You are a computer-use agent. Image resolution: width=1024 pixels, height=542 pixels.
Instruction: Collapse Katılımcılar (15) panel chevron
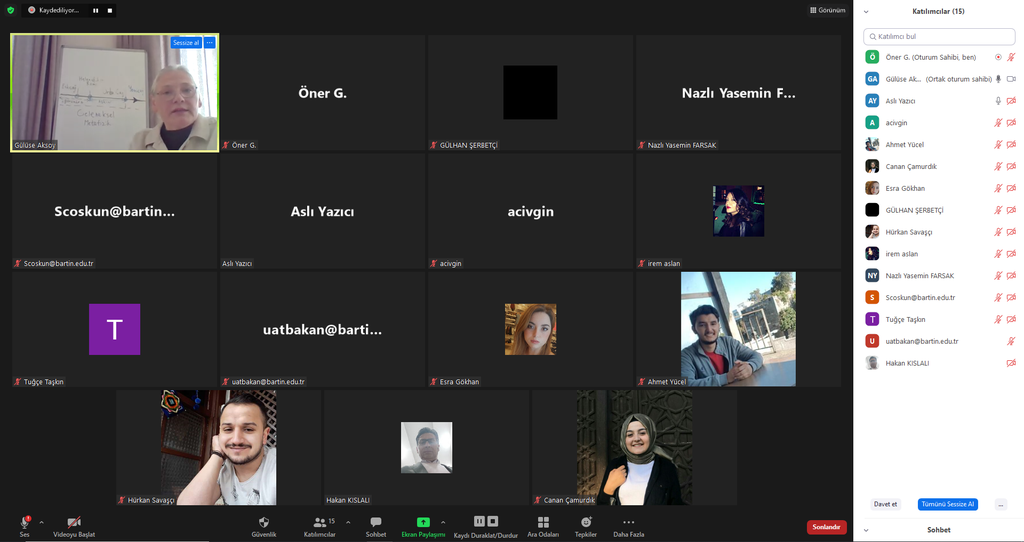click(x=866, y=12)
